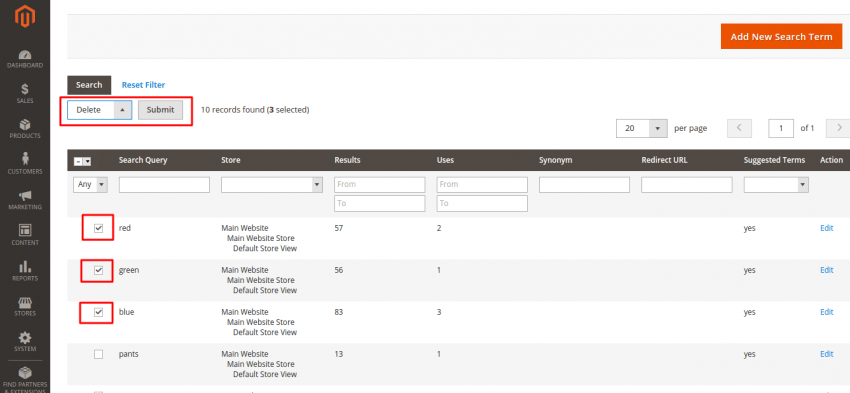Viewport: 850px width, 393px height.
Task: Open the Delete actions dropdown
Action: click(x=99, y=110)
